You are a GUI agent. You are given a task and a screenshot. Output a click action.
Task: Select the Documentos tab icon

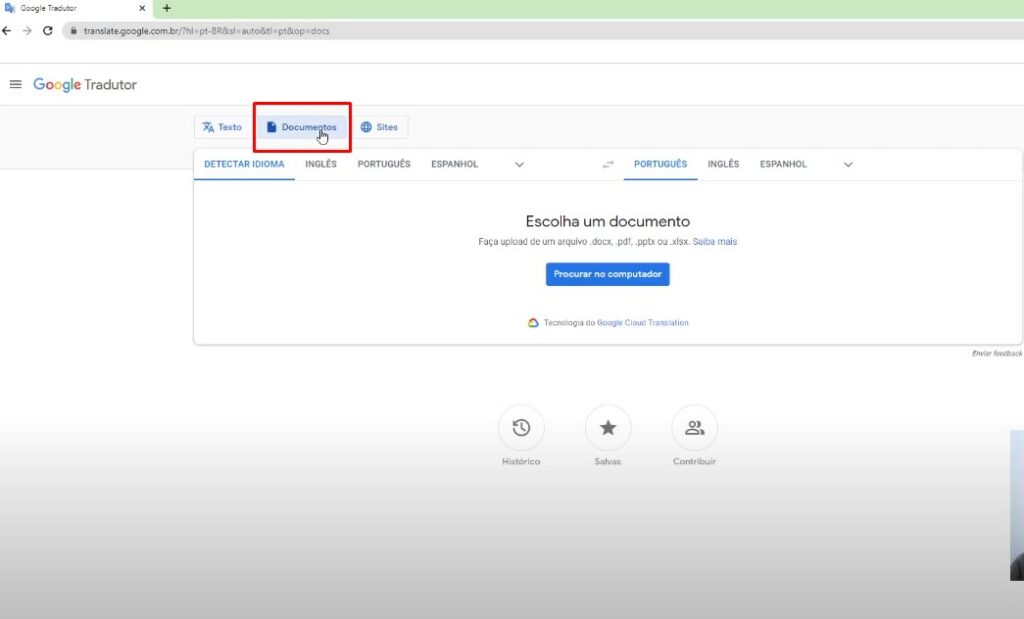point(272,126)
